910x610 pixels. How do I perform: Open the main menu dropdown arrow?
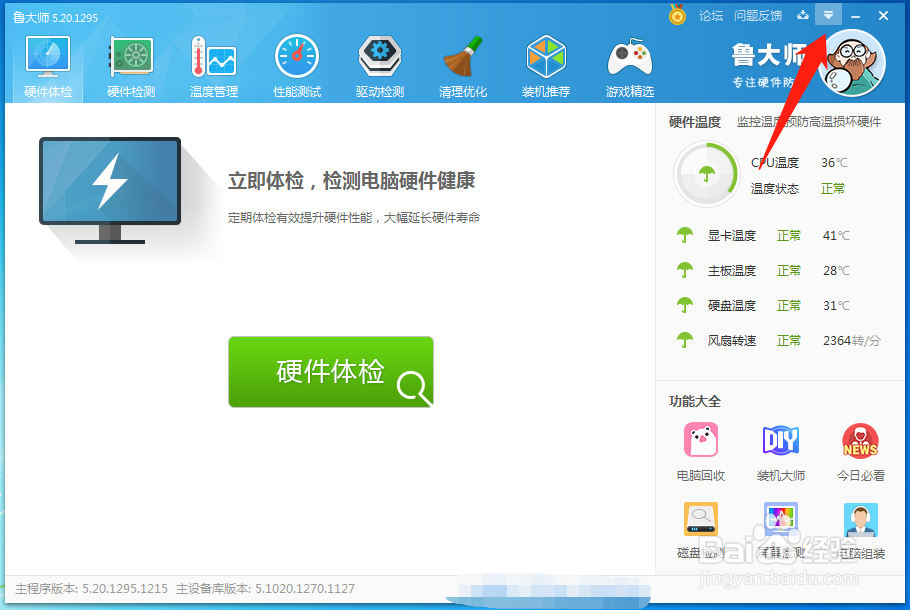pos(828,15)
